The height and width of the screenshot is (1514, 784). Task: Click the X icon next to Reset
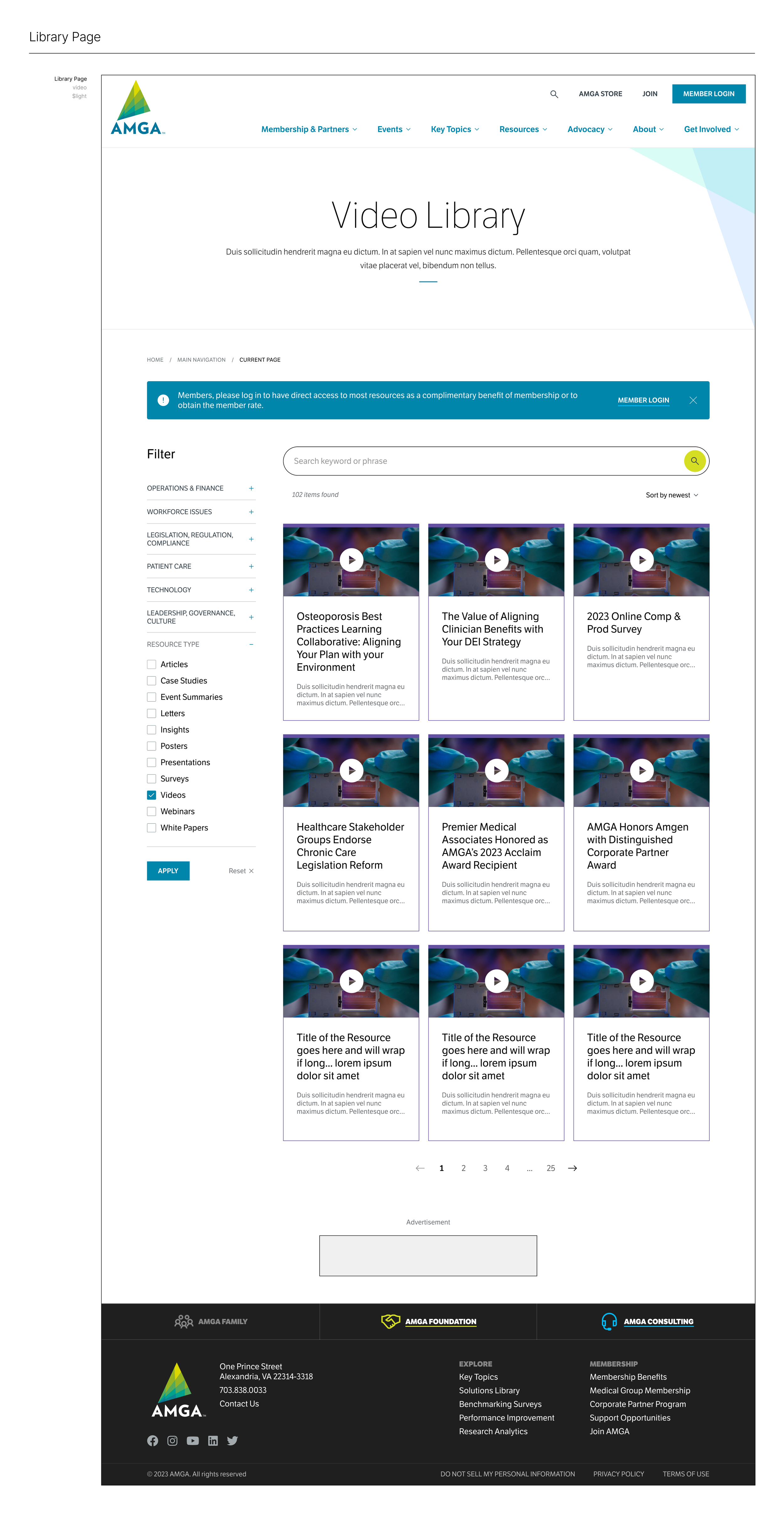pos(251,871)
